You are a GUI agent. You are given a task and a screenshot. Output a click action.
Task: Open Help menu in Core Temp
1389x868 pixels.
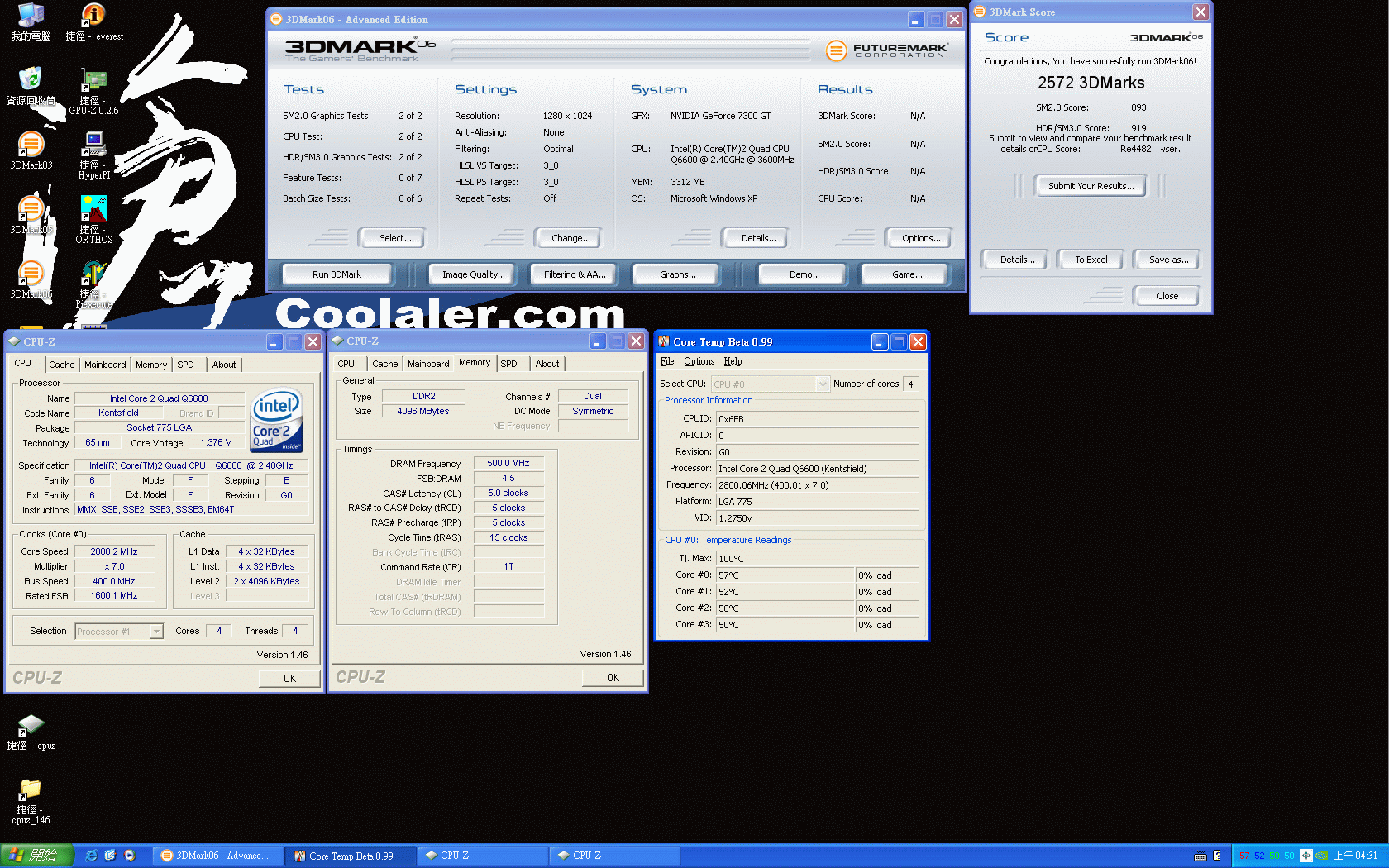(x=733, y=361)
